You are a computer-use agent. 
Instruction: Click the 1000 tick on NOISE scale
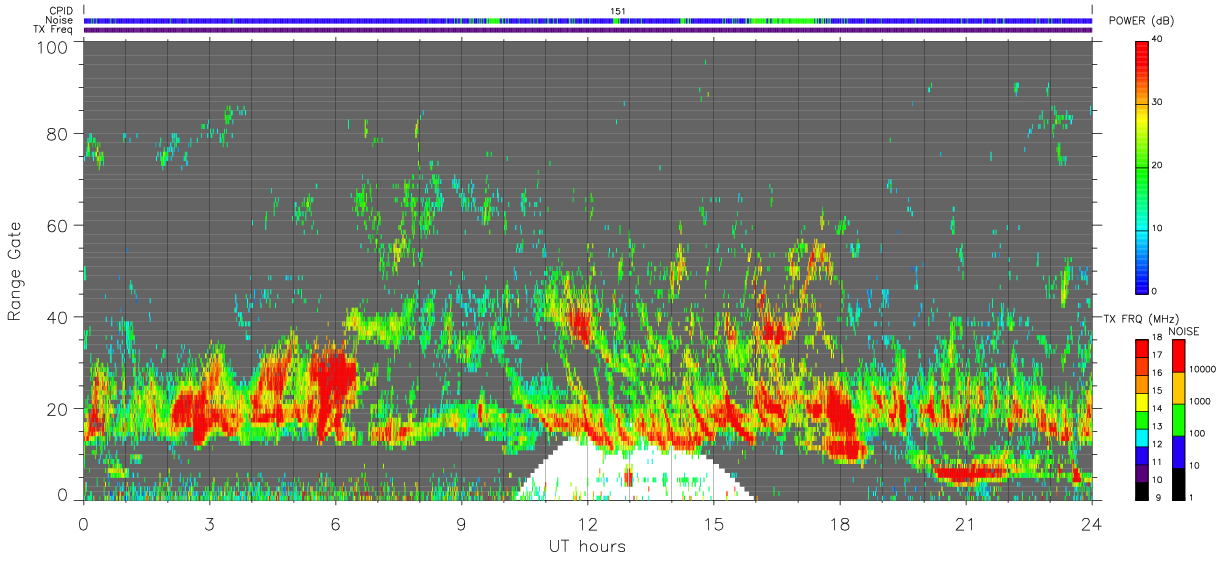point(1199,402)
